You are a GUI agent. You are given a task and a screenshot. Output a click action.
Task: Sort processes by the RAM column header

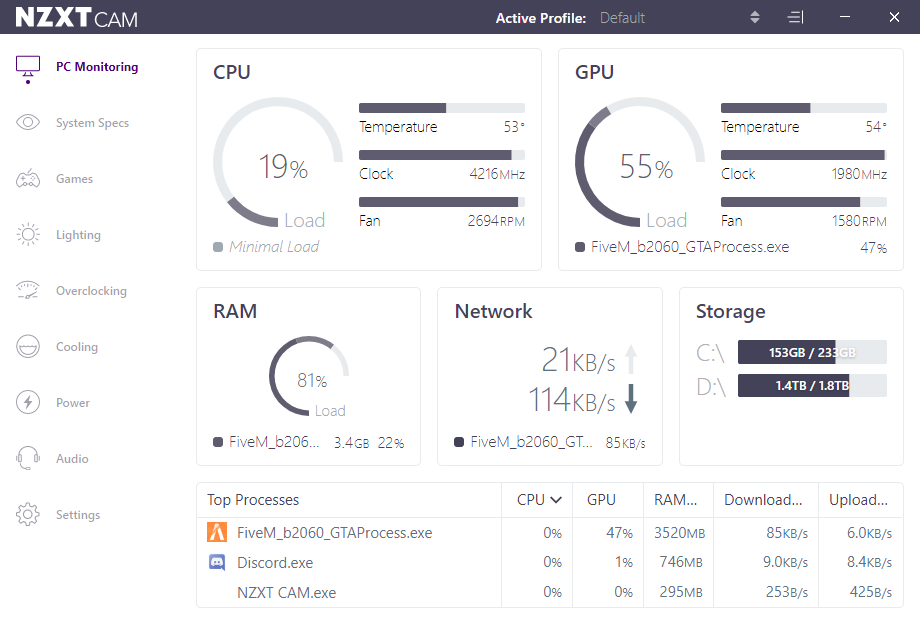(x=676, y=500)
